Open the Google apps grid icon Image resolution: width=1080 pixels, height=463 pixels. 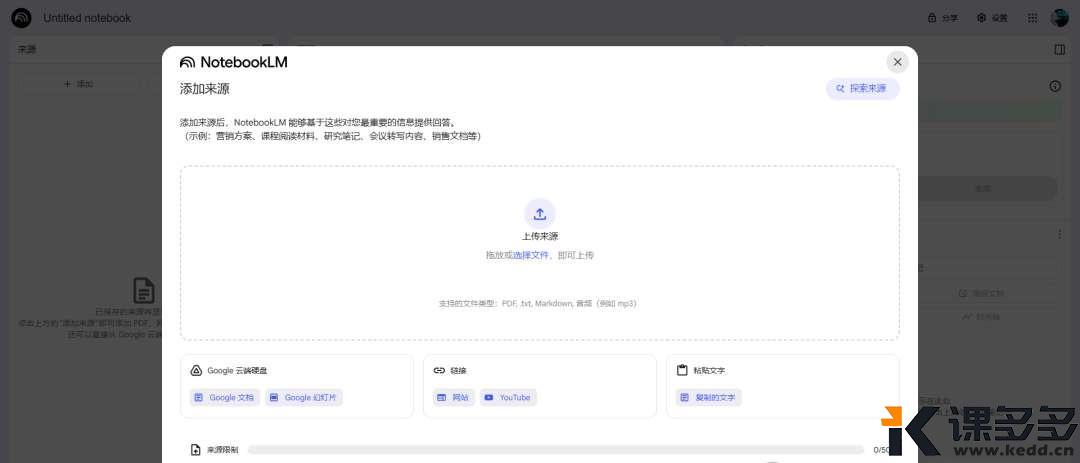point(1032,18)
